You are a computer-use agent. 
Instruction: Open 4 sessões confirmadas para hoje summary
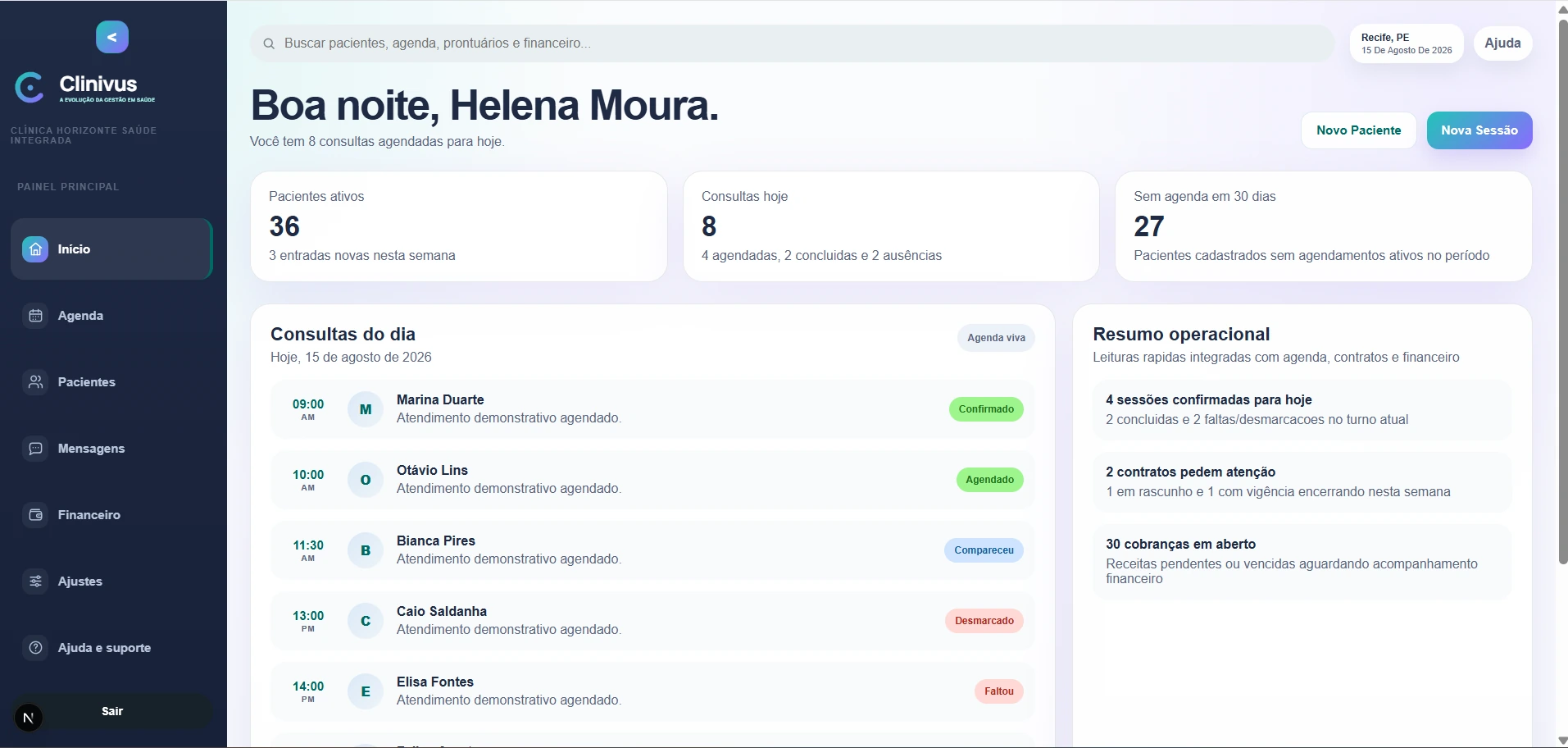[1302, 410]
